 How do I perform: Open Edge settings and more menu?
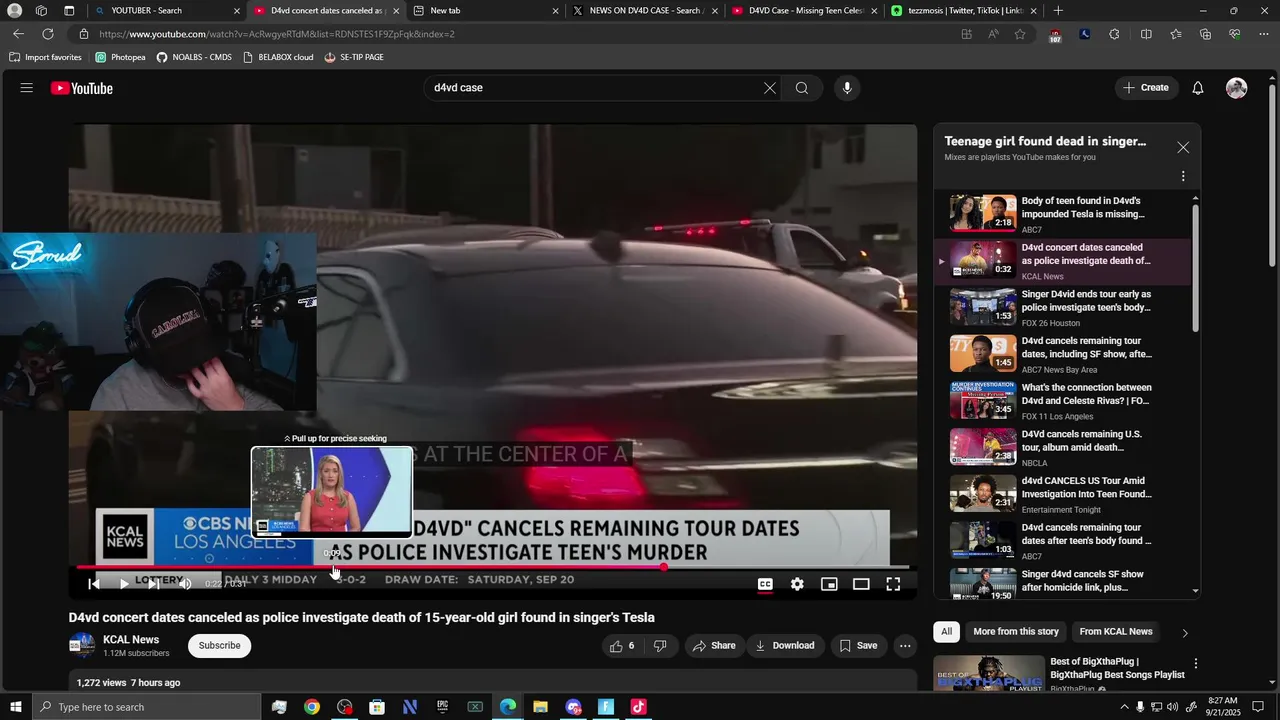1264,34
